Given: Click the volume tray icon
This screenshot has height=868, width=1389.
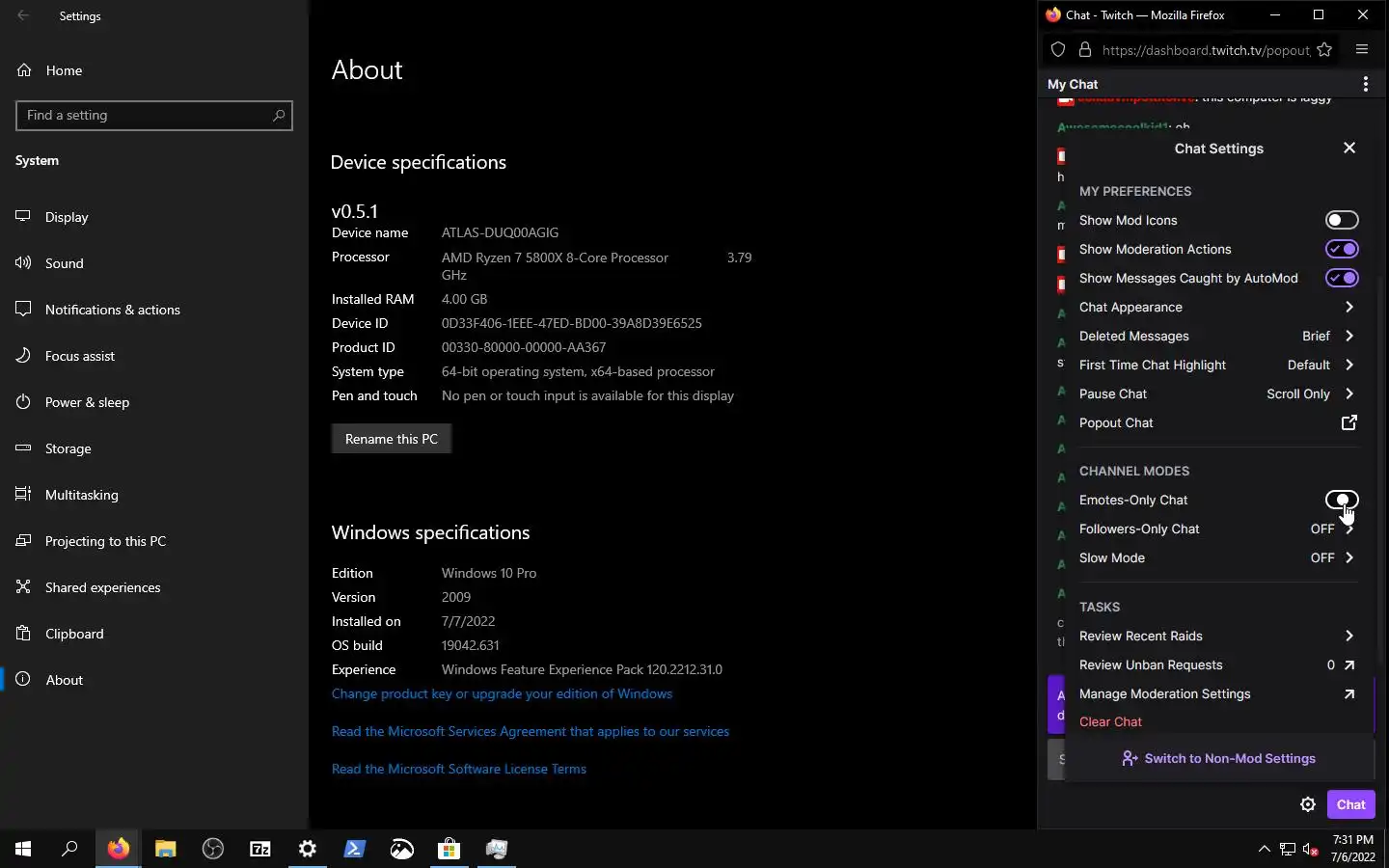Looking at the screenshot, I should point(1311,849).
